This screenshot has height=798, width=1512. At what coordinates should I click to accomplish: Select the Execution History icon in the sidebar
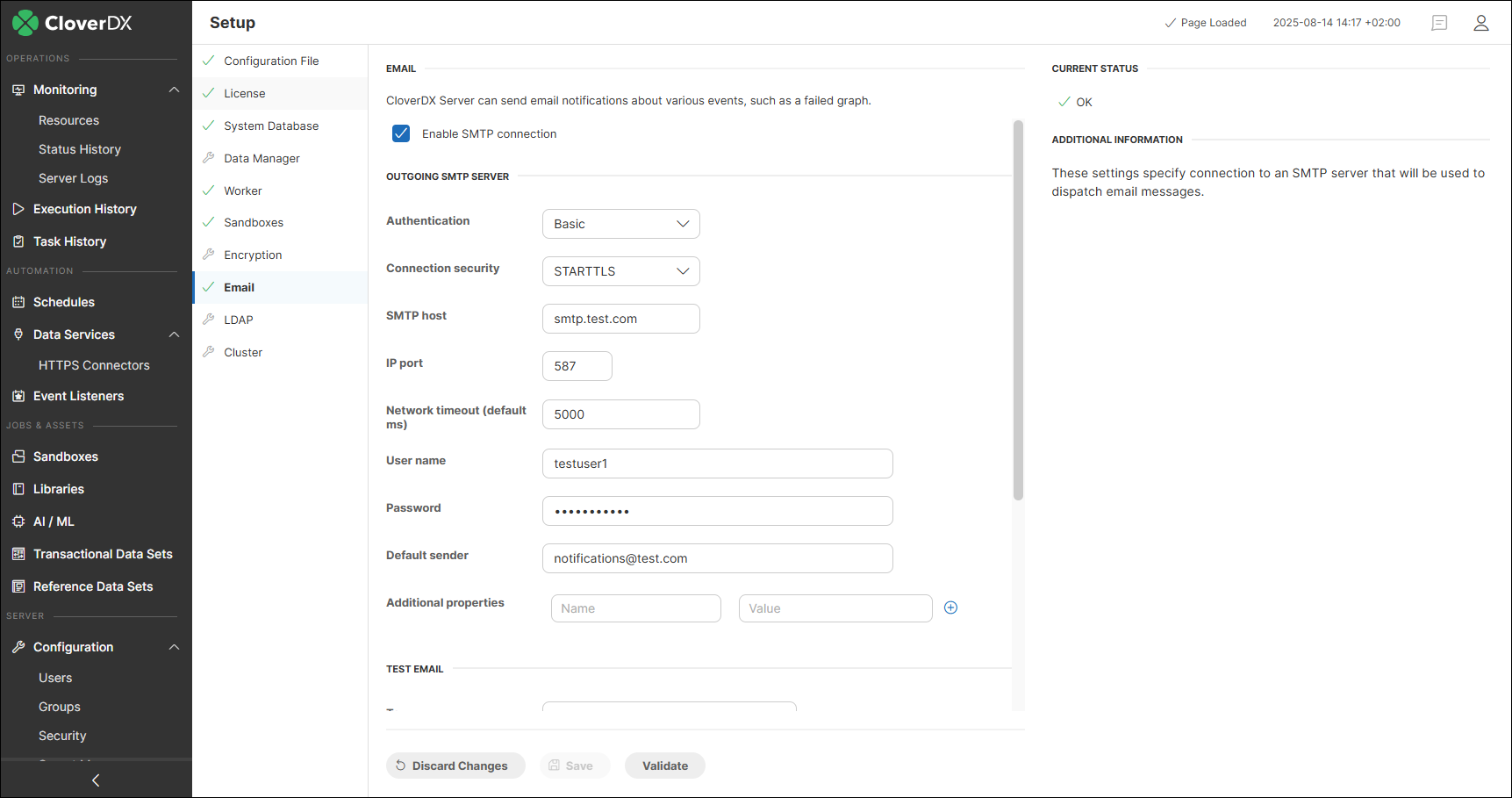tap(18, 209)
